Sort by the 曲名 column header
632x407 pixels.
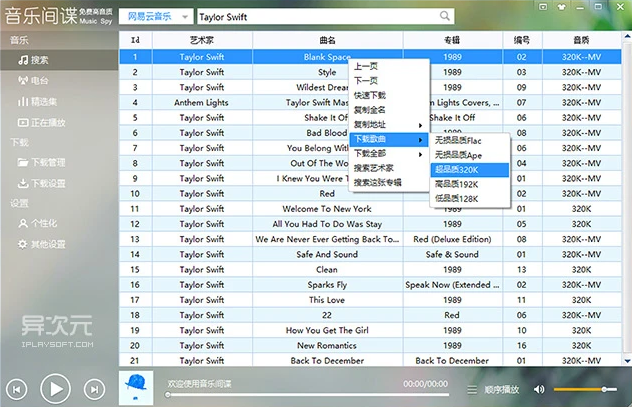[x=327, y=40]
